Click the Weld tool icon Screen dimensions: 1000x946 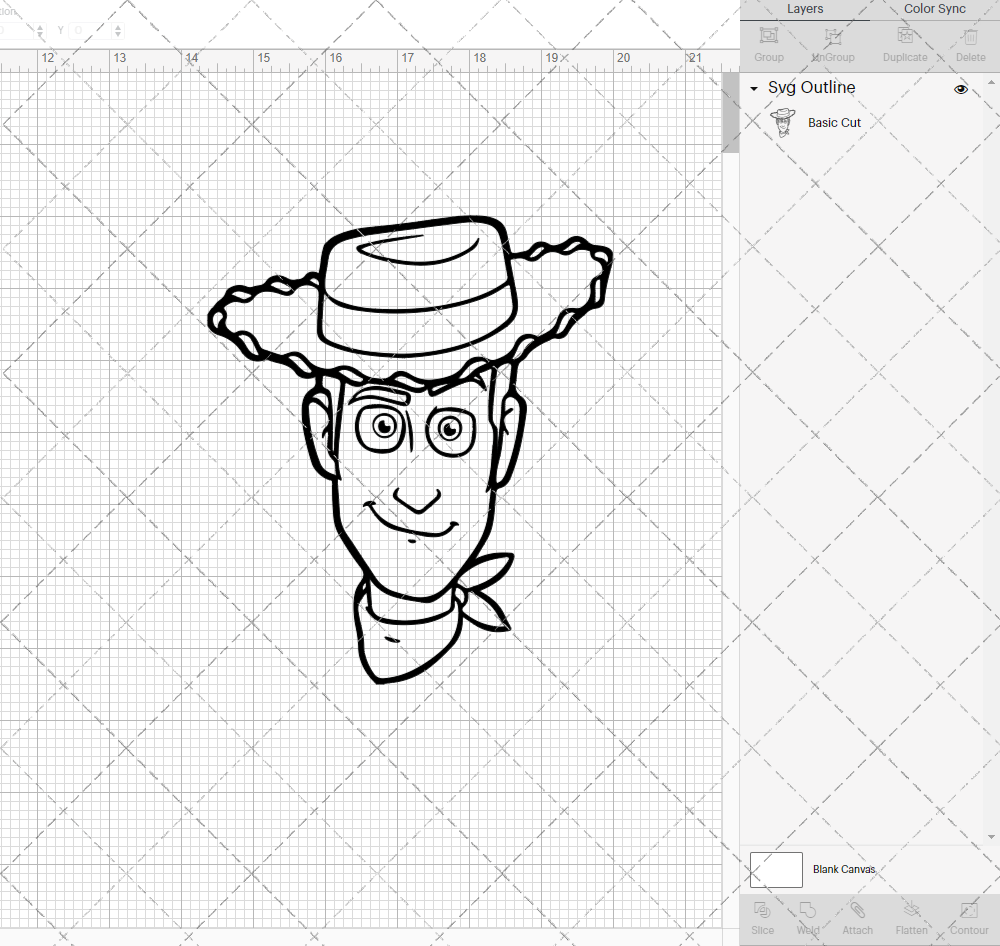[x=807, y=910]
